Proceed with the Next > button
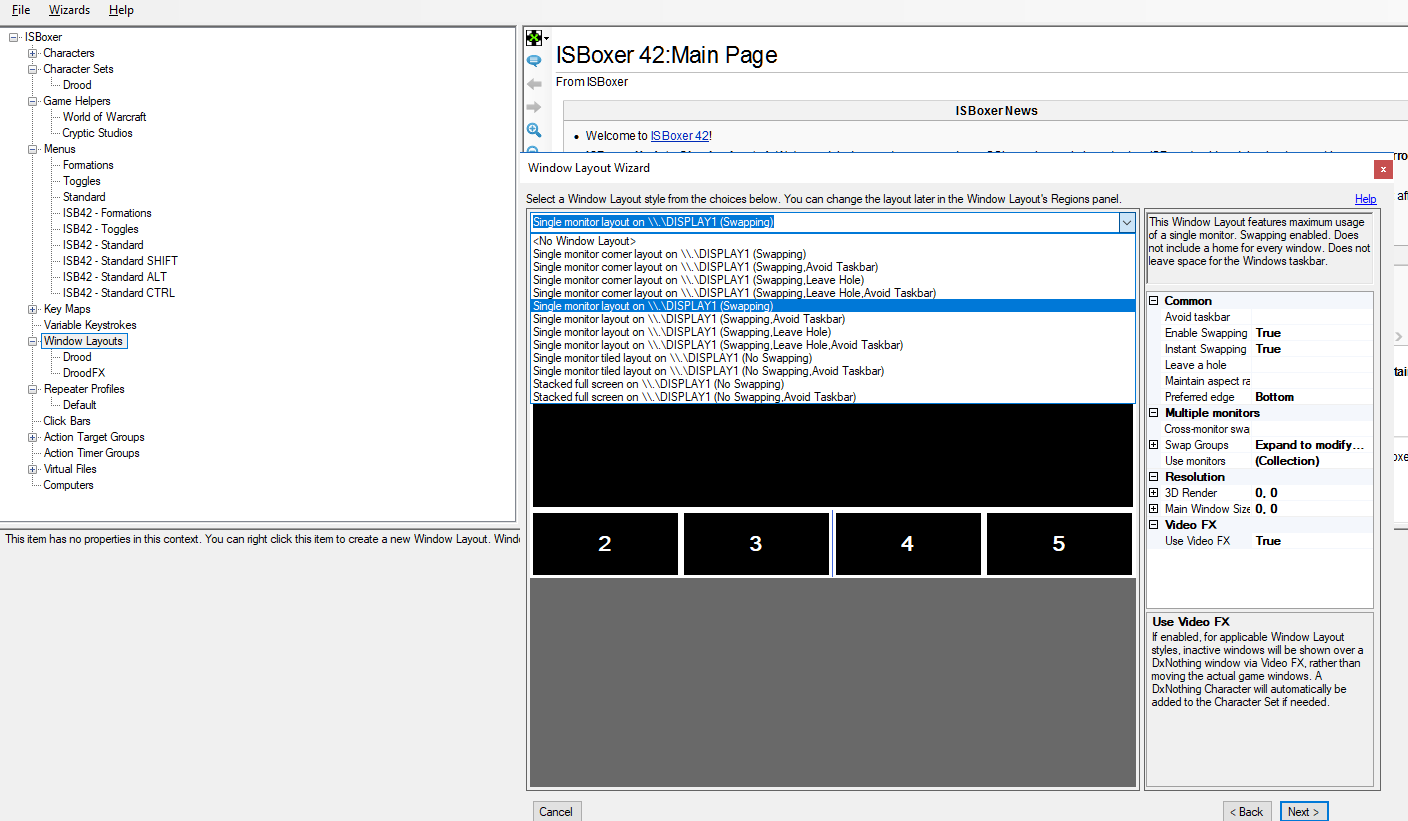 click(x=1304, y=812)
